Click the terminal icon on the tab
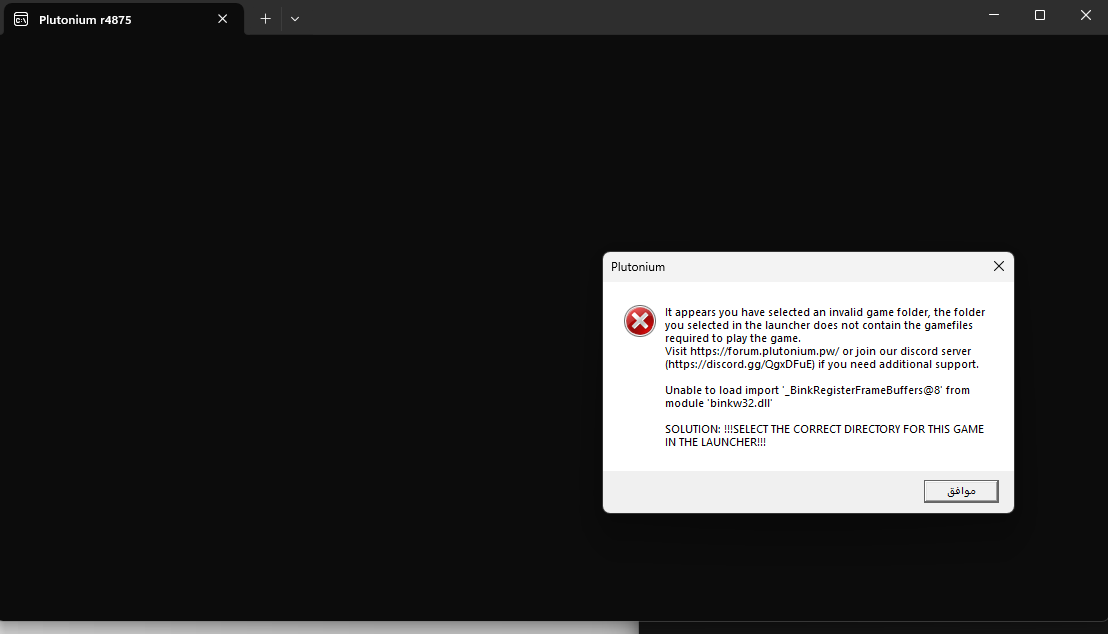This screenshot has height=634, width=1108. 21,19
